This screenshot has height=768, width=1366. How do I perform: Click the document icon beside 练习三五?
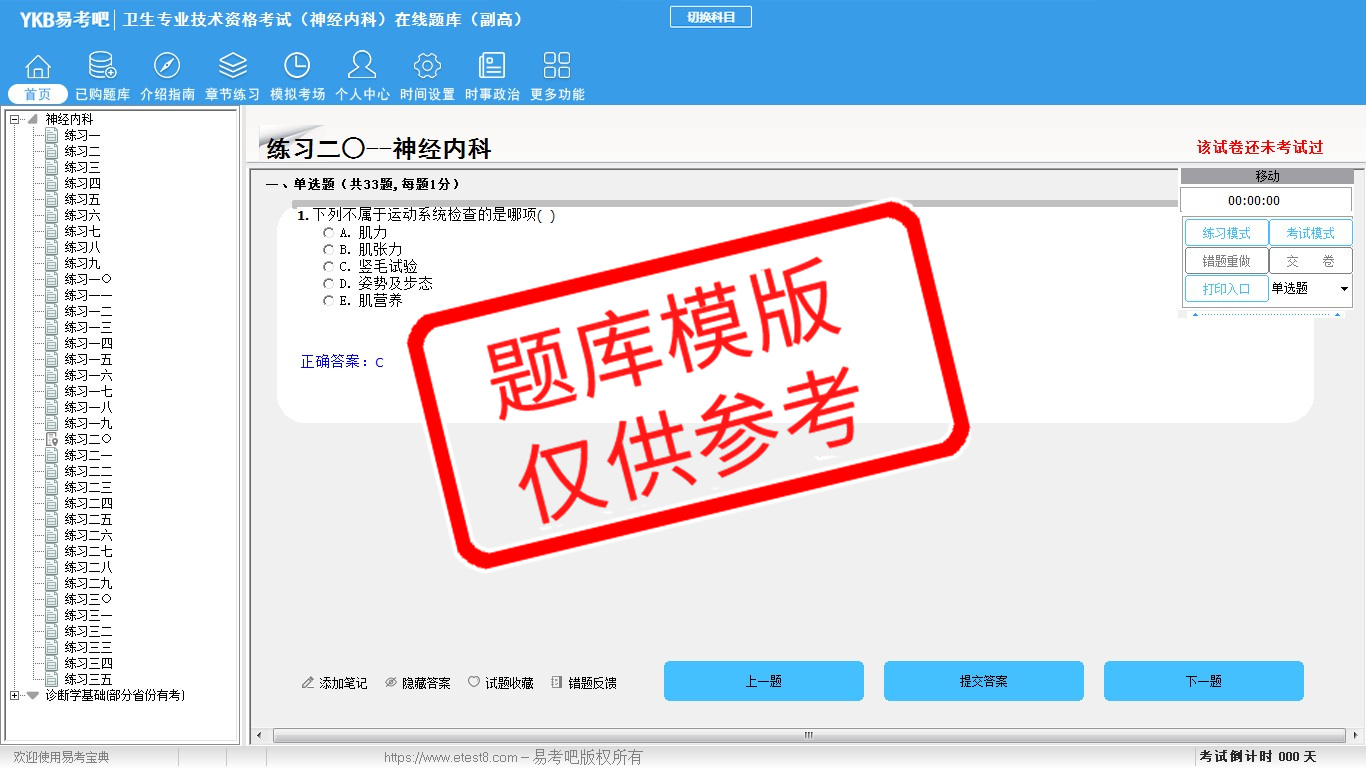(x=52, y=679)
